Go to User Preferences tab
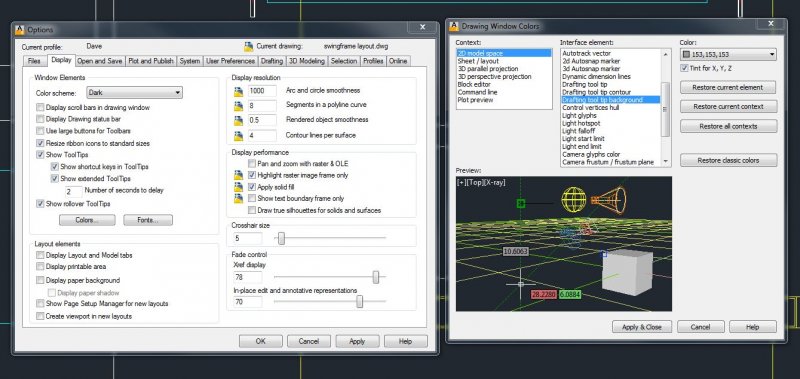This screenshot has width=800, height=379. [x=231, y=61]
